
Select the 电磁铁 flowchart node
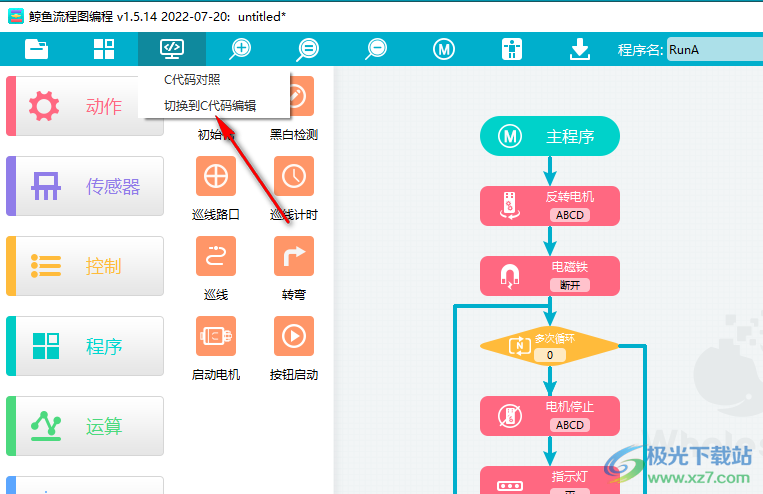point(550,275)
